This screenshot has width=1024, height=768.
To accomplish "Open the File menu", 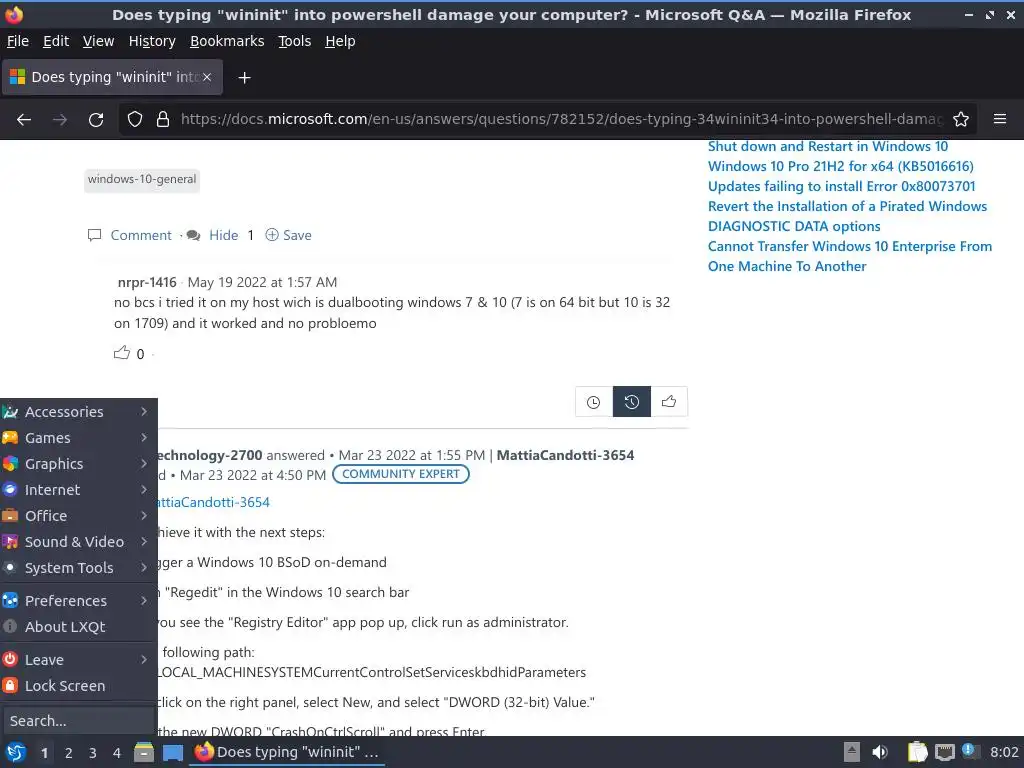I will pyautogui.click(x=18, y=41).
